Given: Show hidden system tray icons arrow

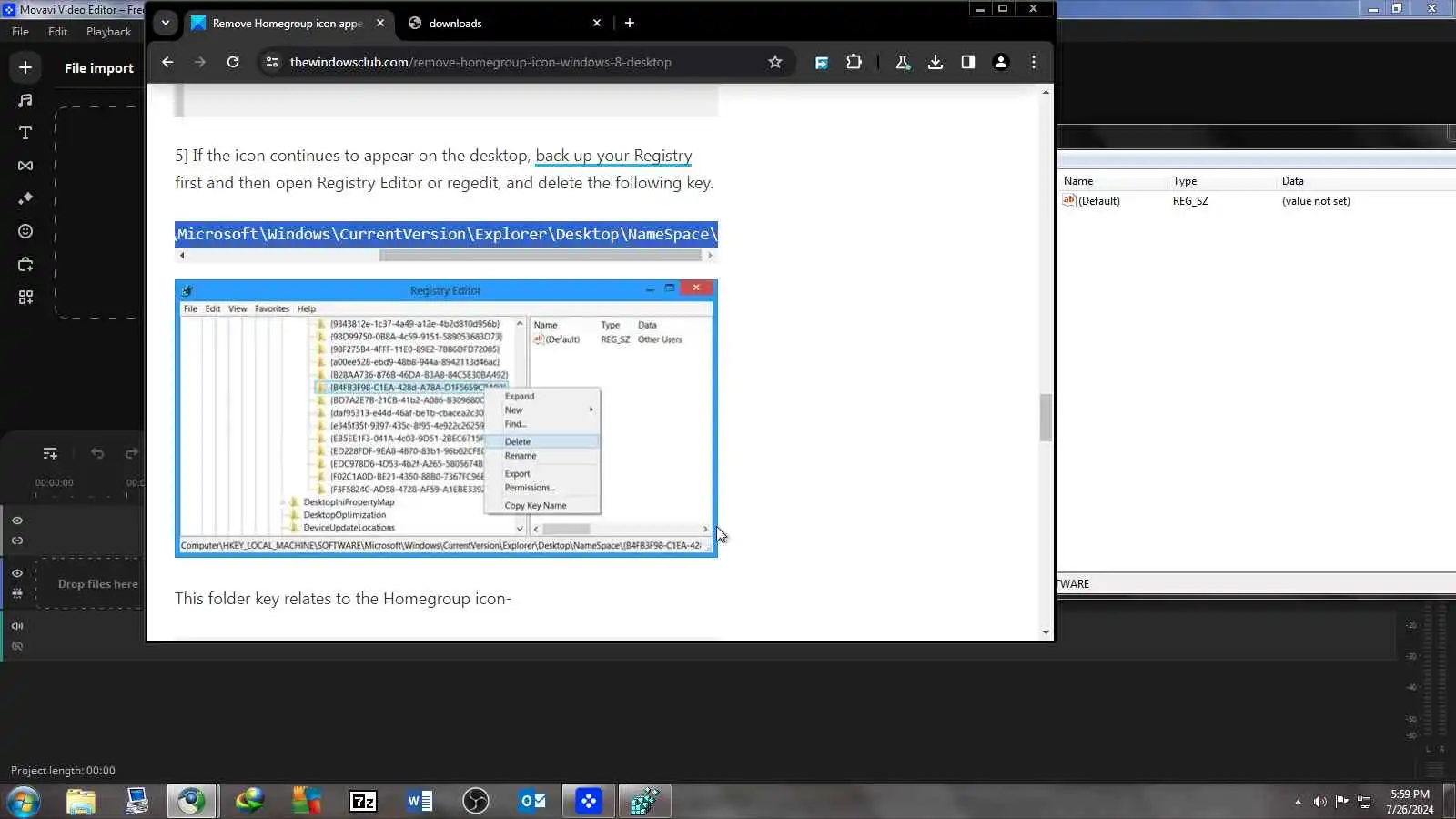Looking at the screenshot, I should [1298, 802].
